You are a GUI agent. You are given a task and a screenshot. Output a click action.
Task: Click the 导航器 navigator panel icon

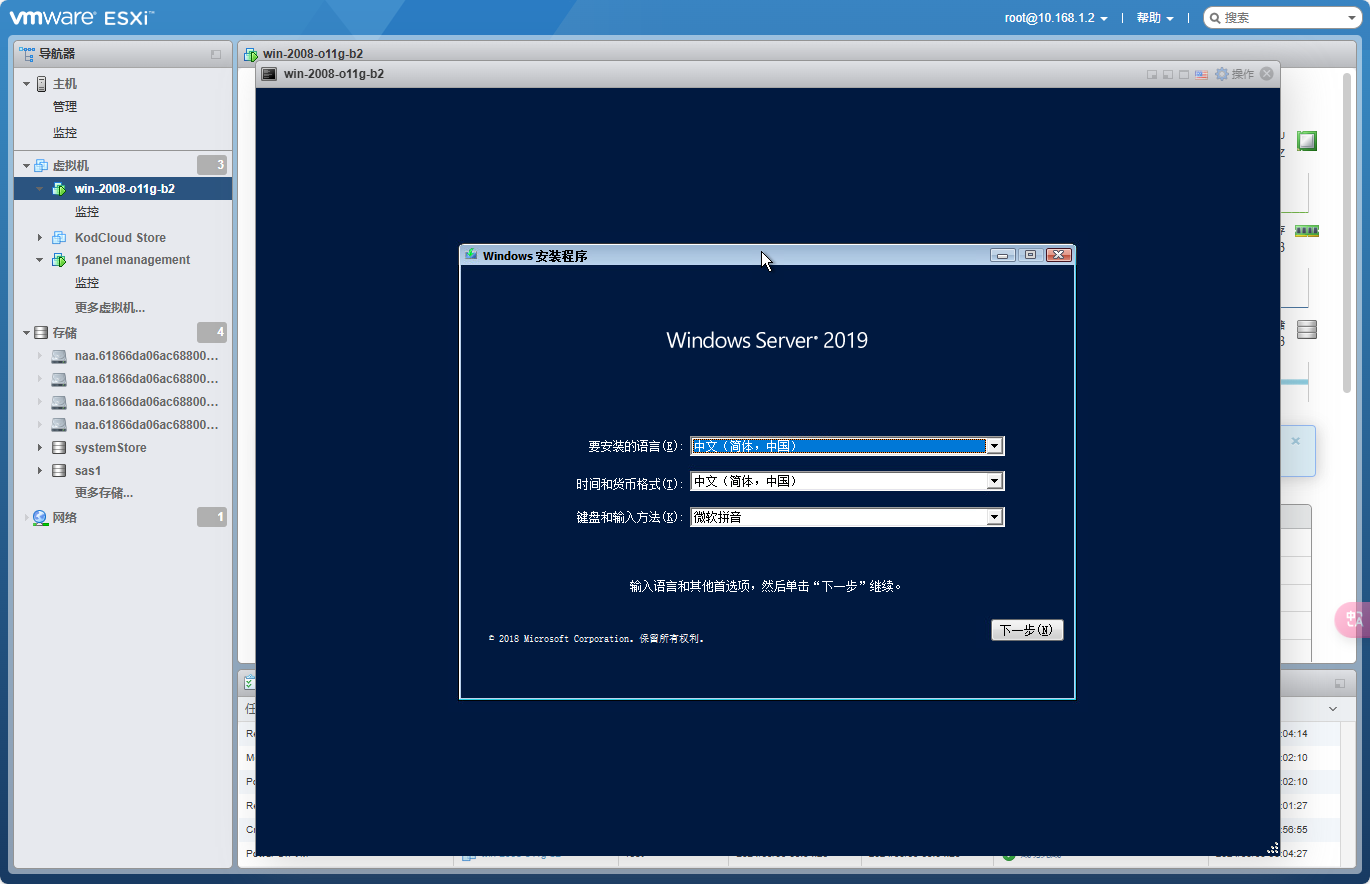(x=27, y=53)
